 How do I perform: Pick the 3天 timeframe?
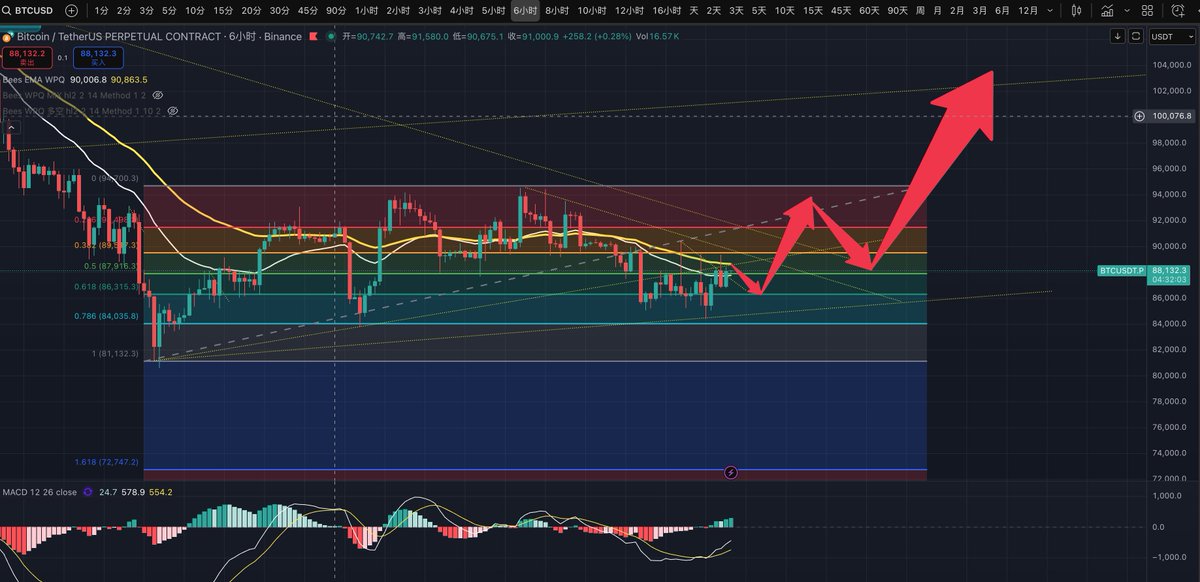pos(737,11)
